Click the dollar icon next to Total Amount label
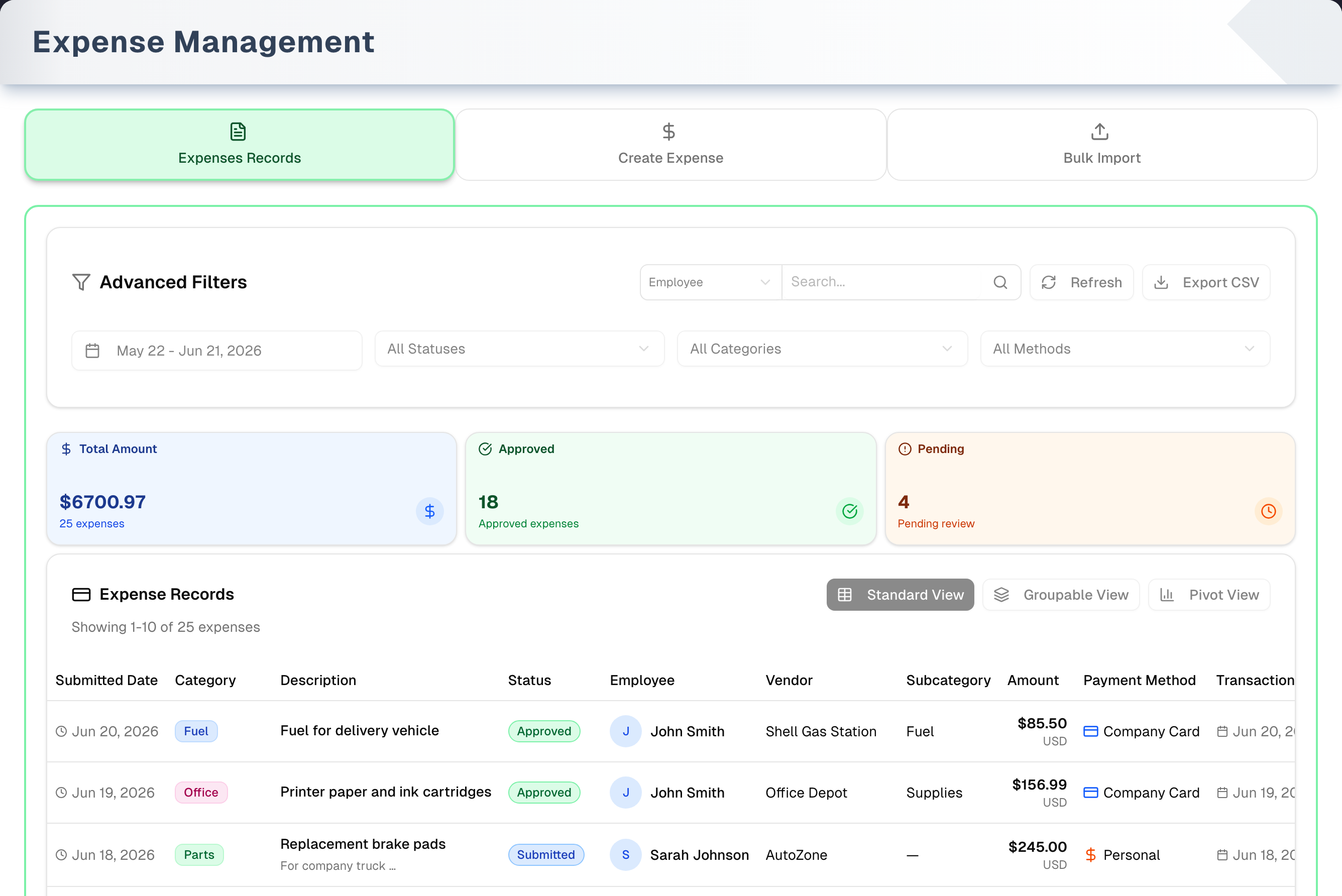 point(66,449)
